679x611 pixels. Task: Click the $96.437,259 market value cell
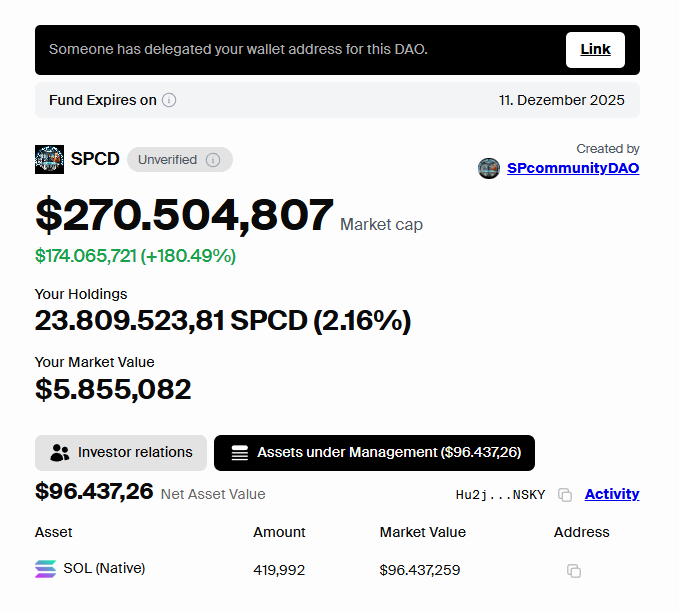[x=420, y=570]
